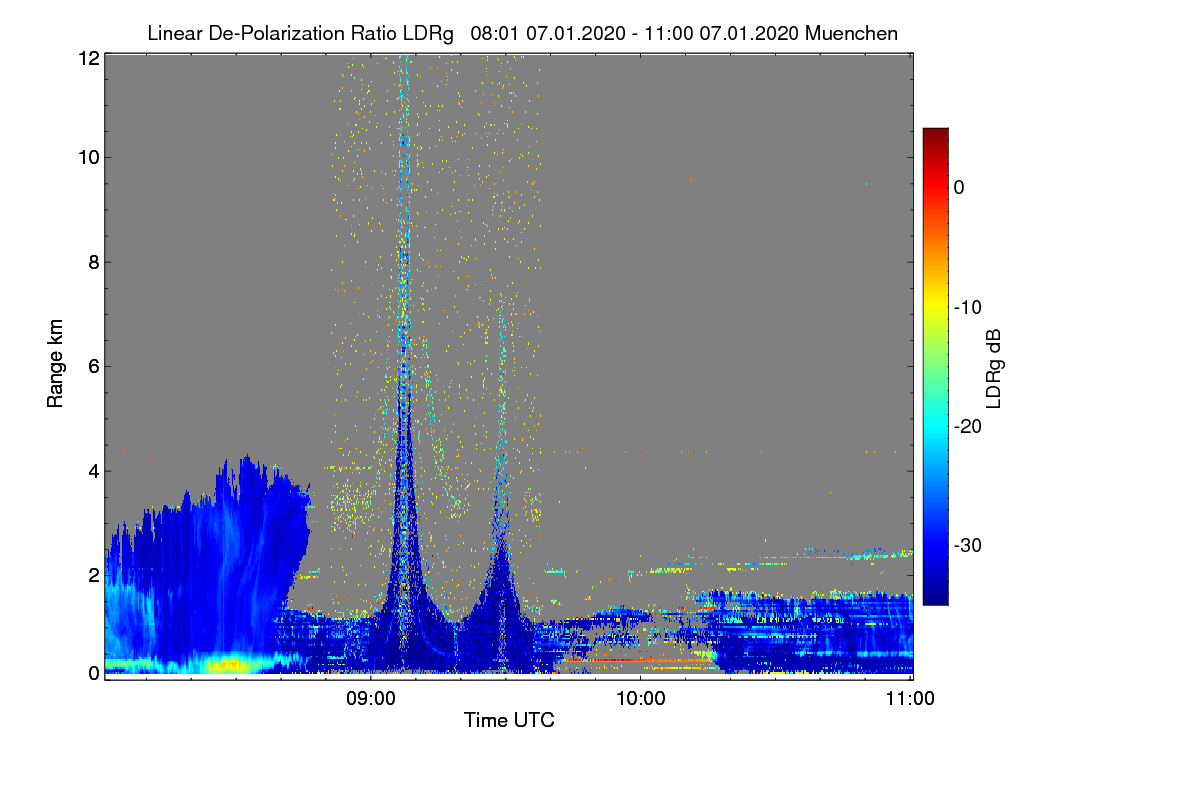The height and width of the screenshot is (800, 1200).
Task: Click the '09:00' time tick label
Action: (x=370, y=698)
